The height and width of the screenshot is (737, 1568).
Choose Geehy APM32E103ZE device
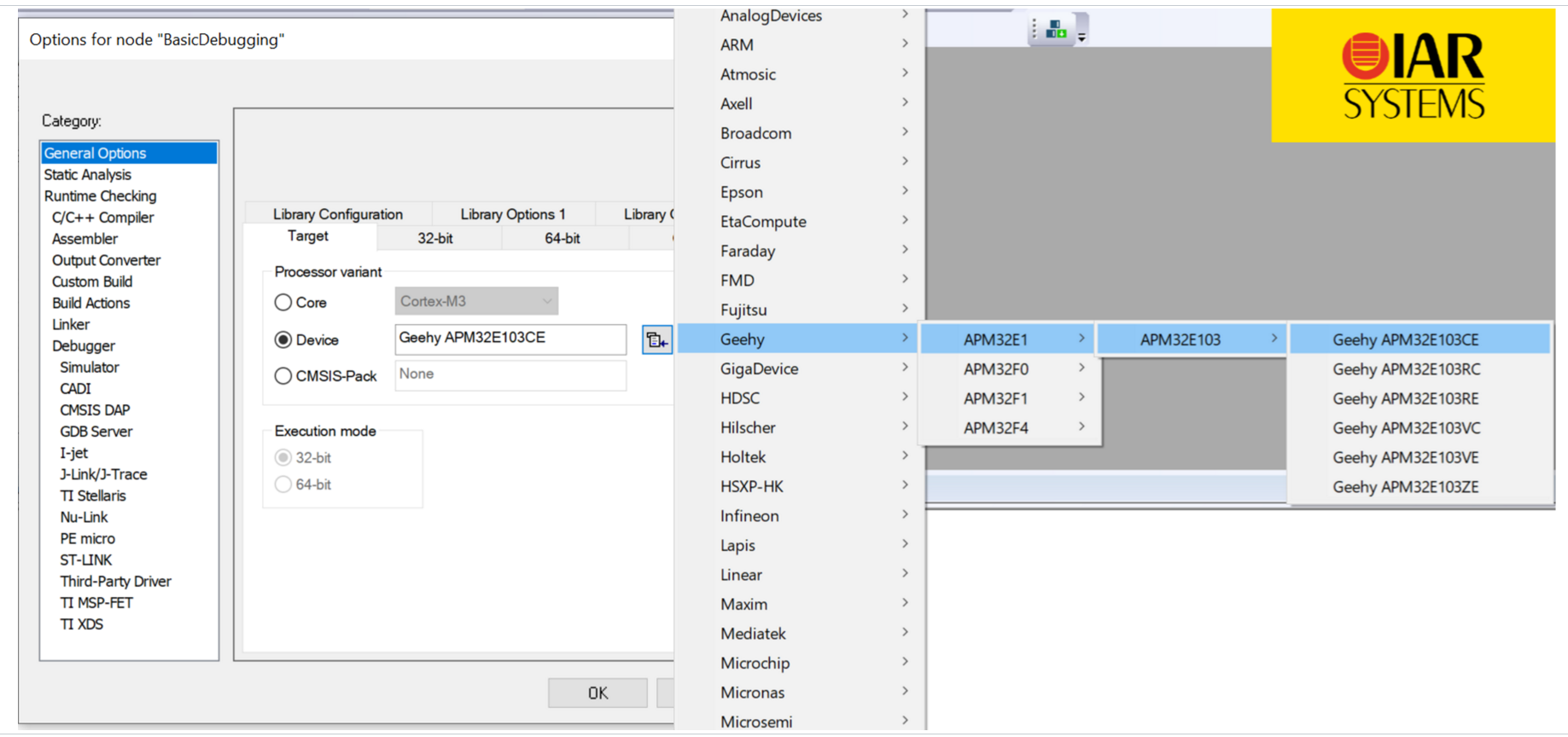point(1420,486)
